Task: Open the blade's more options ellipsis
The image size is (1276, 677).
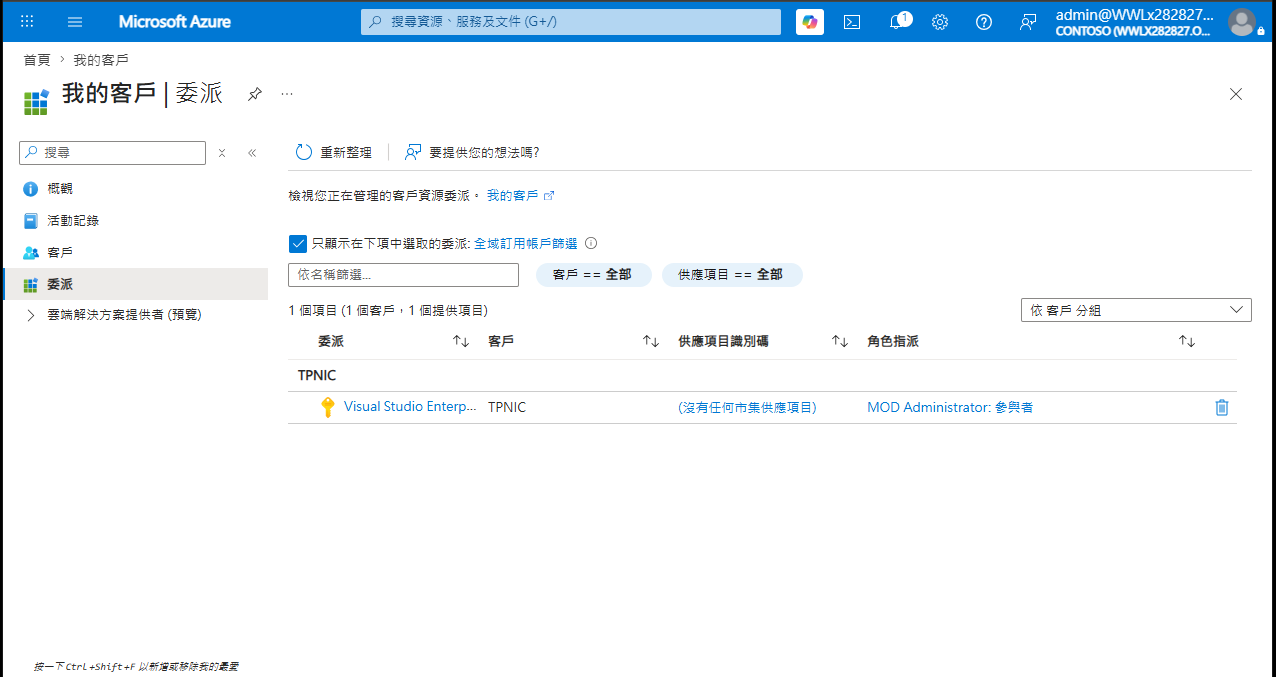Action: coord(287,93)
